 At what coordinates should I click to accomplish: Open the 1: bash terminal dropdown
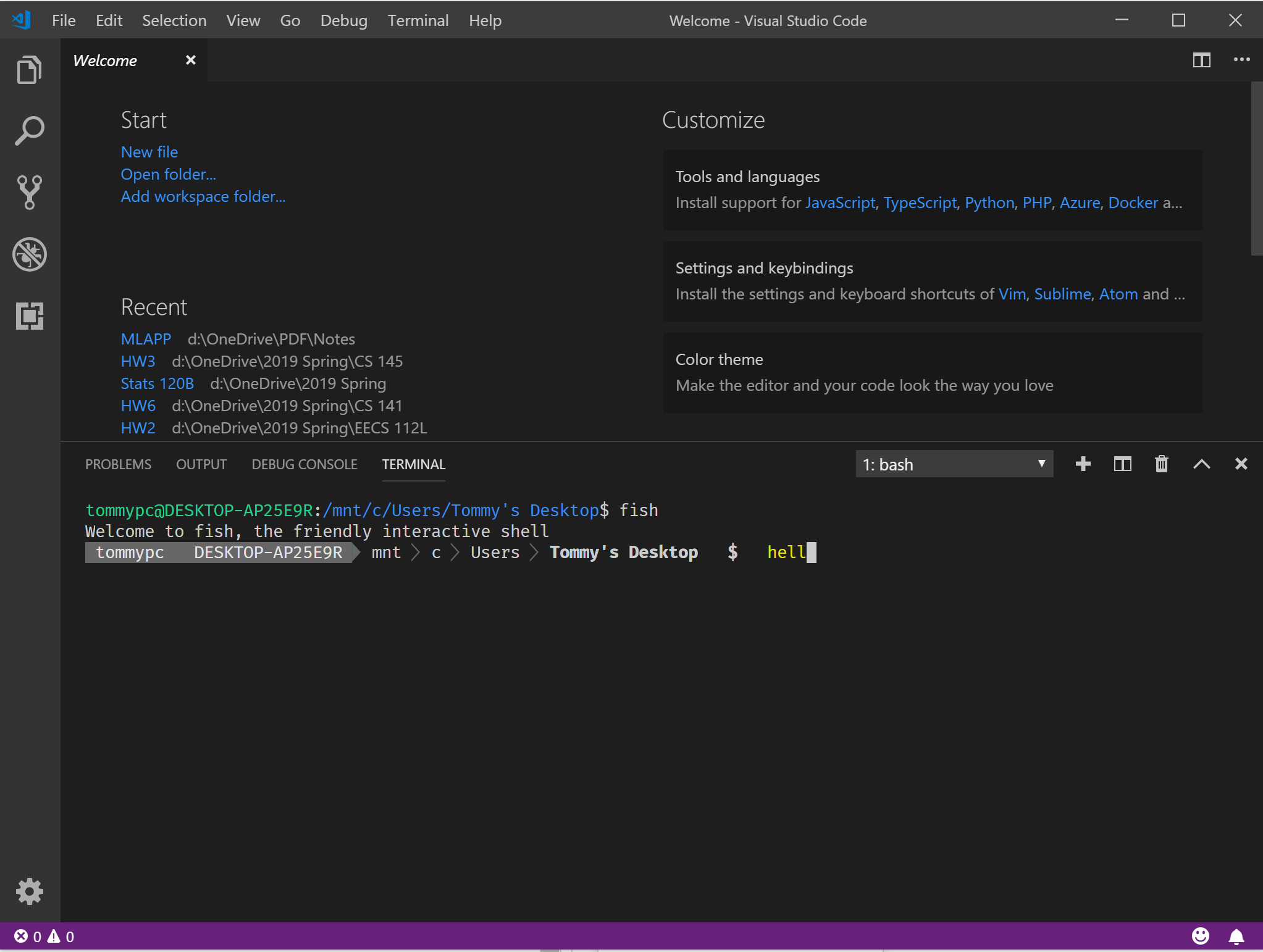[953, 464]
